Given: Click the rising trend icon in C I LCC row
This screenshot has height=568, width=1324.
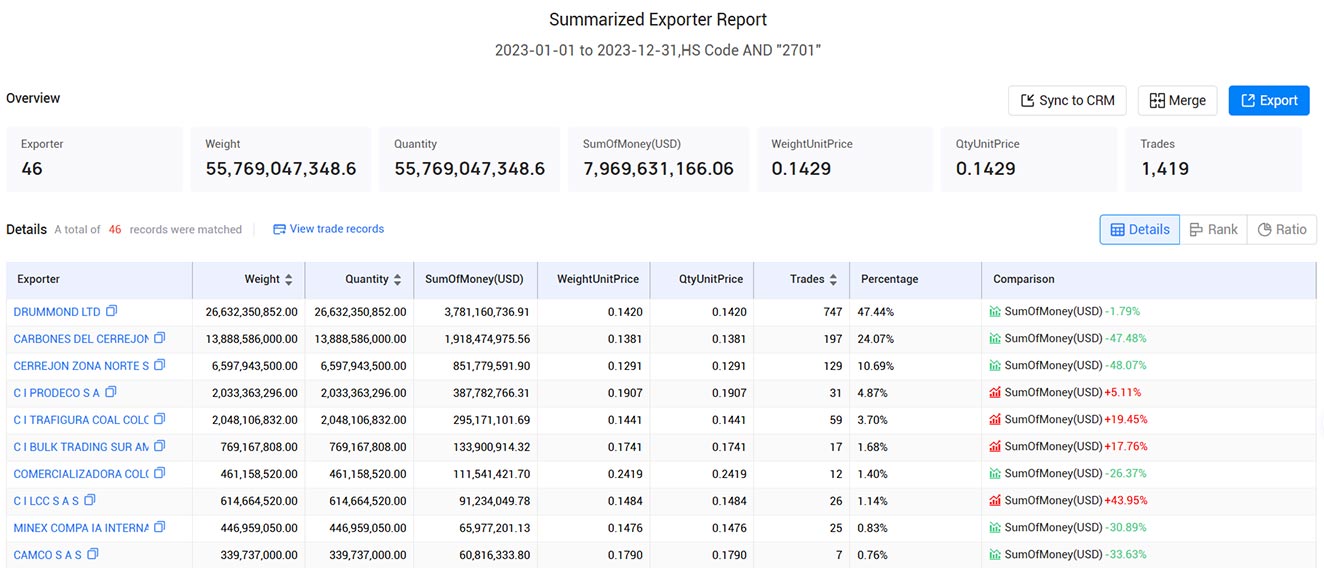Looking at the screenshot, I should pos(995,501).
